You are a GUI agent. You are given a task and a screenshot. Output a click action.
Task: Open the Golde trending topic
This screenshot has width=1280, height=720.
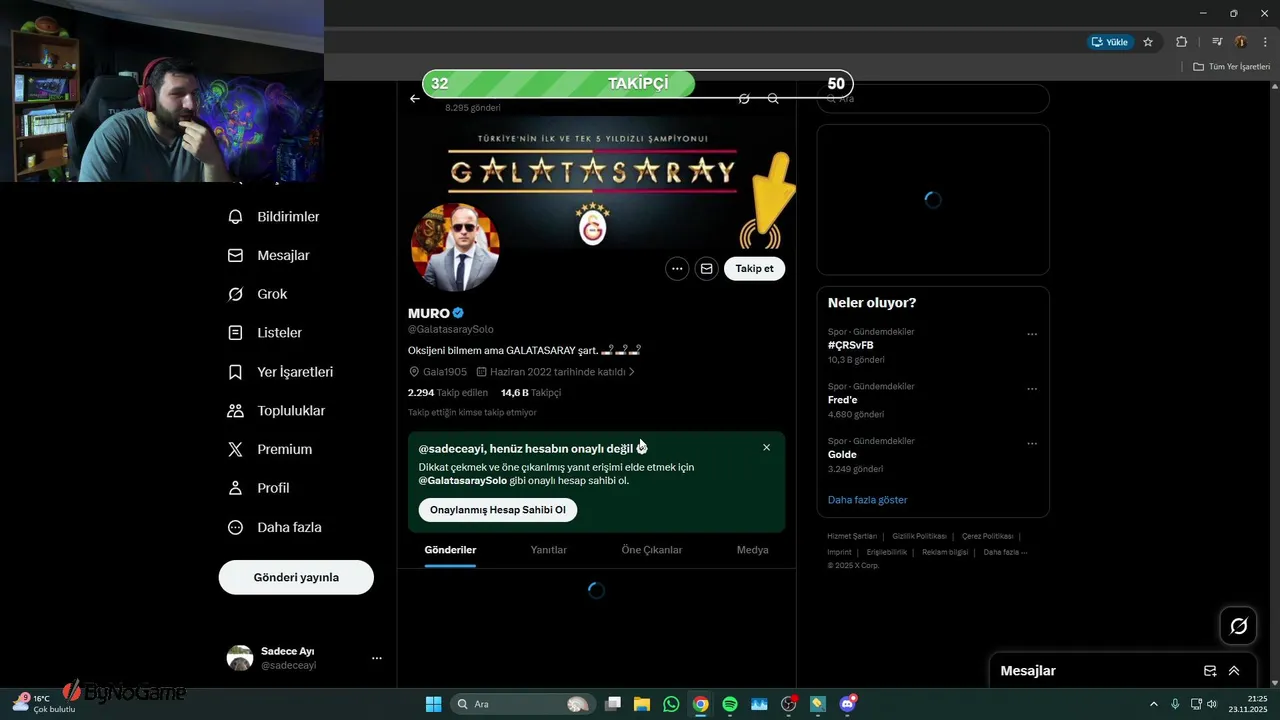[x=843, y=455]
